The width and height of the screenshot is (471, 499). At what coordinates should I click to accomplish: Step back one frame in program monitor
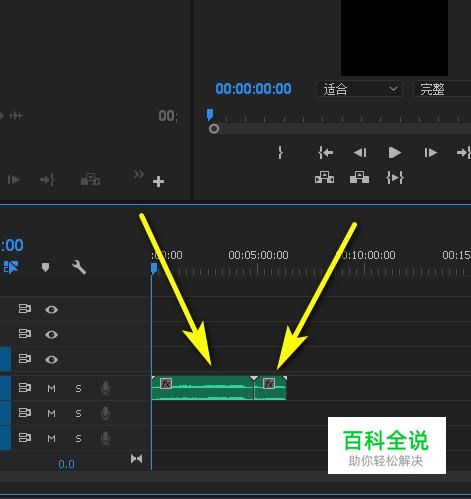coord(360,153)
